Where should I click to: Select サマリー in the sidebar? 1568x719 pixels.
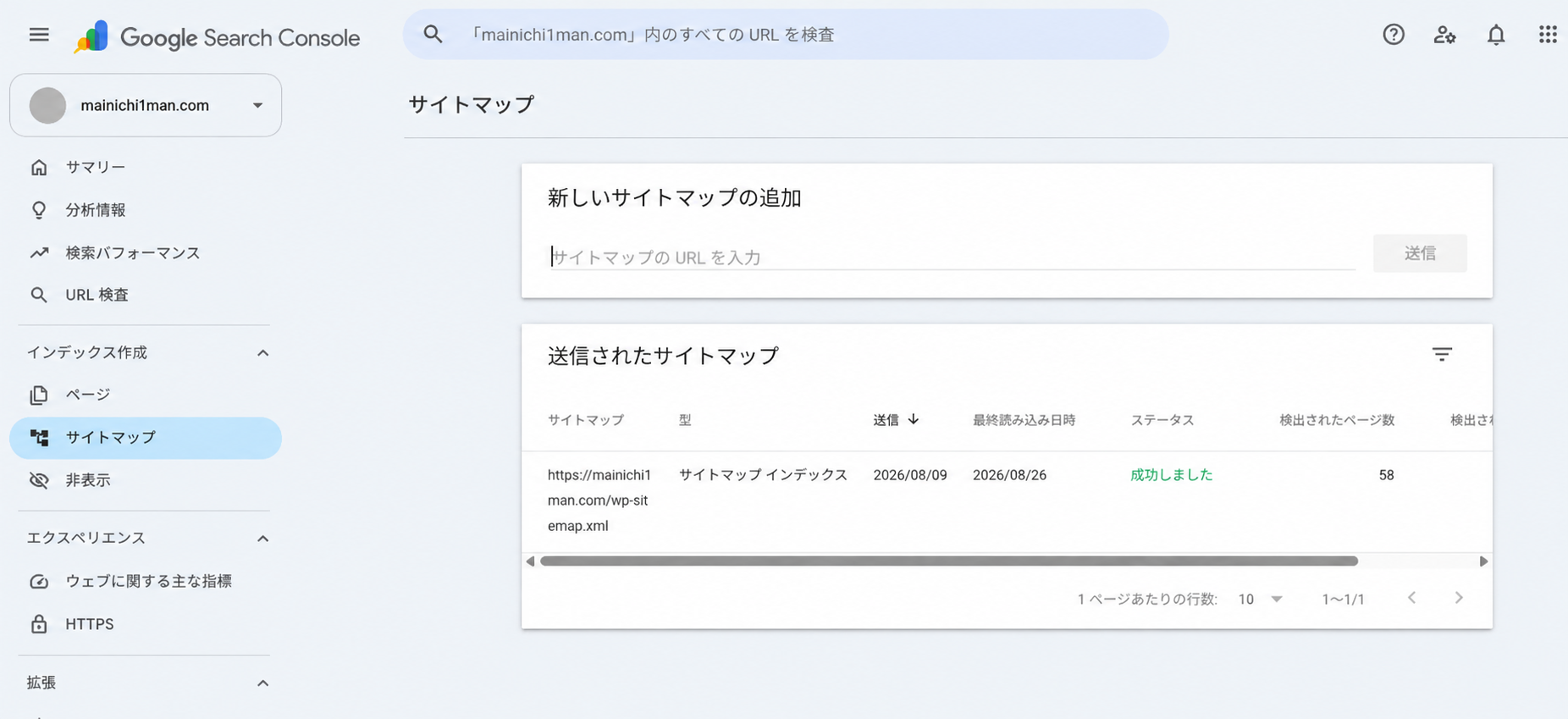click(146, 167)
